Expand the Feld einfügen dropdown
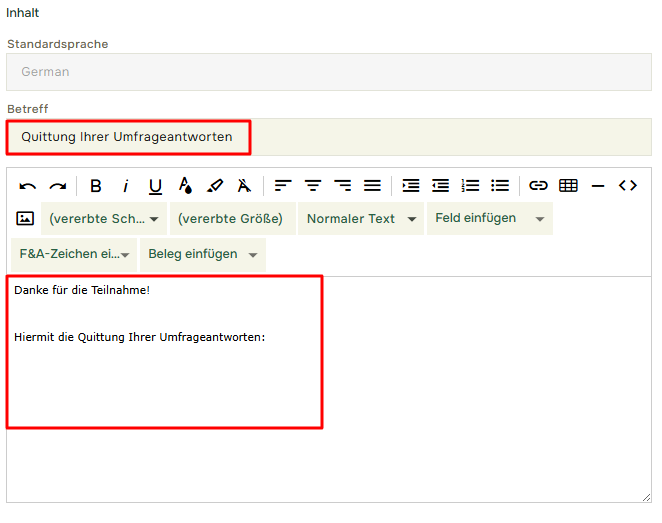662x523 pixels. [x=489, y=219]
